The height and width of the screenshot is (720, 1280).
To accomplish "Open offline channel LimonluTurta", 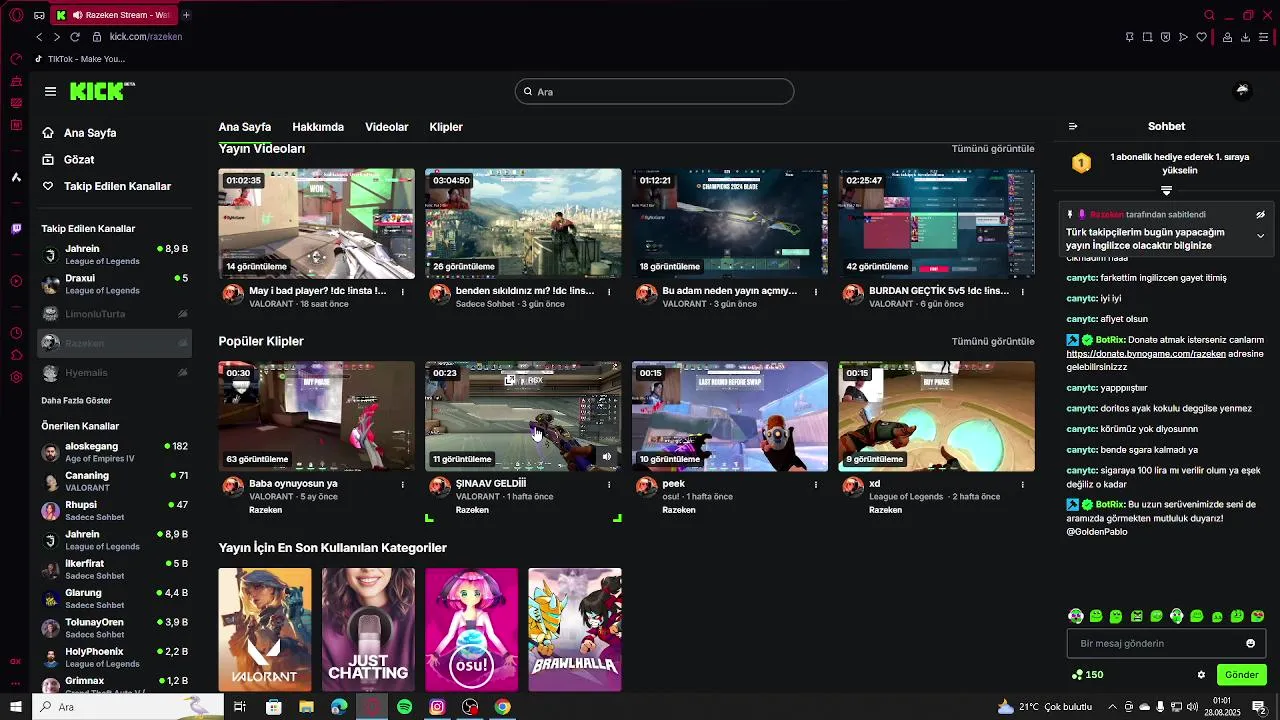I will [x=114, y=314].
